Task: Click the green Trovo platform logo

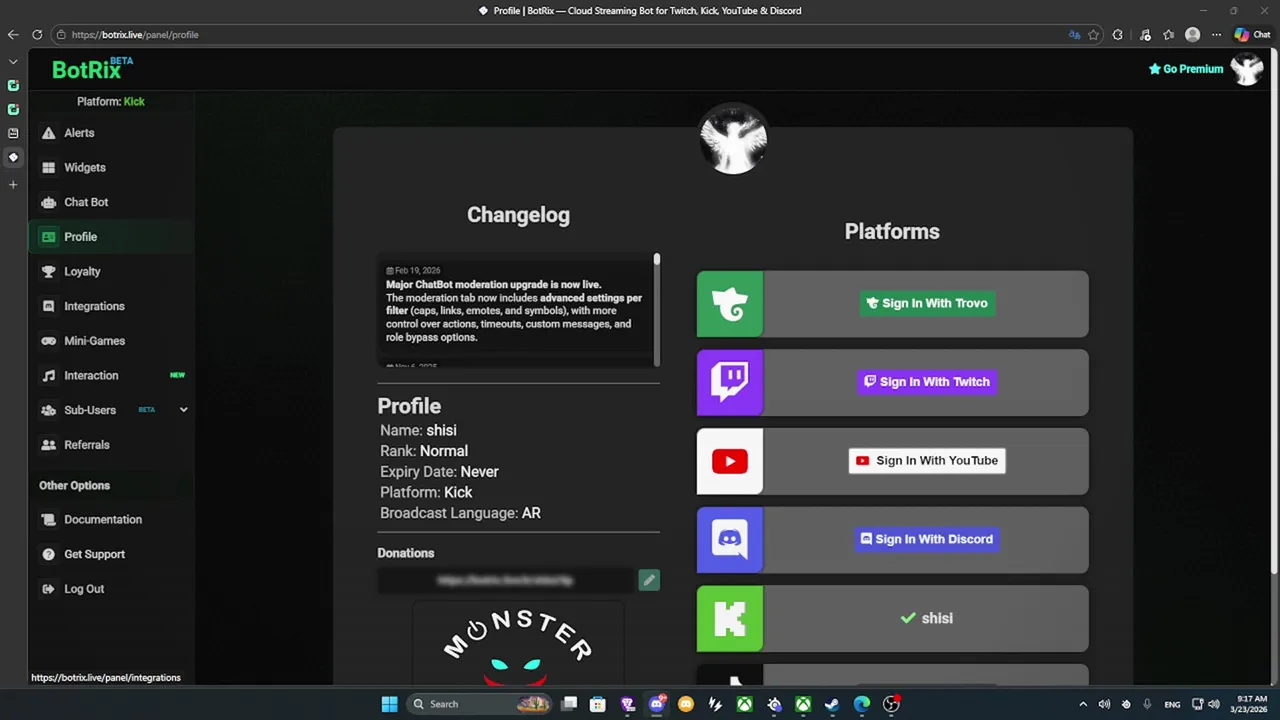Action: coord(730,304)
